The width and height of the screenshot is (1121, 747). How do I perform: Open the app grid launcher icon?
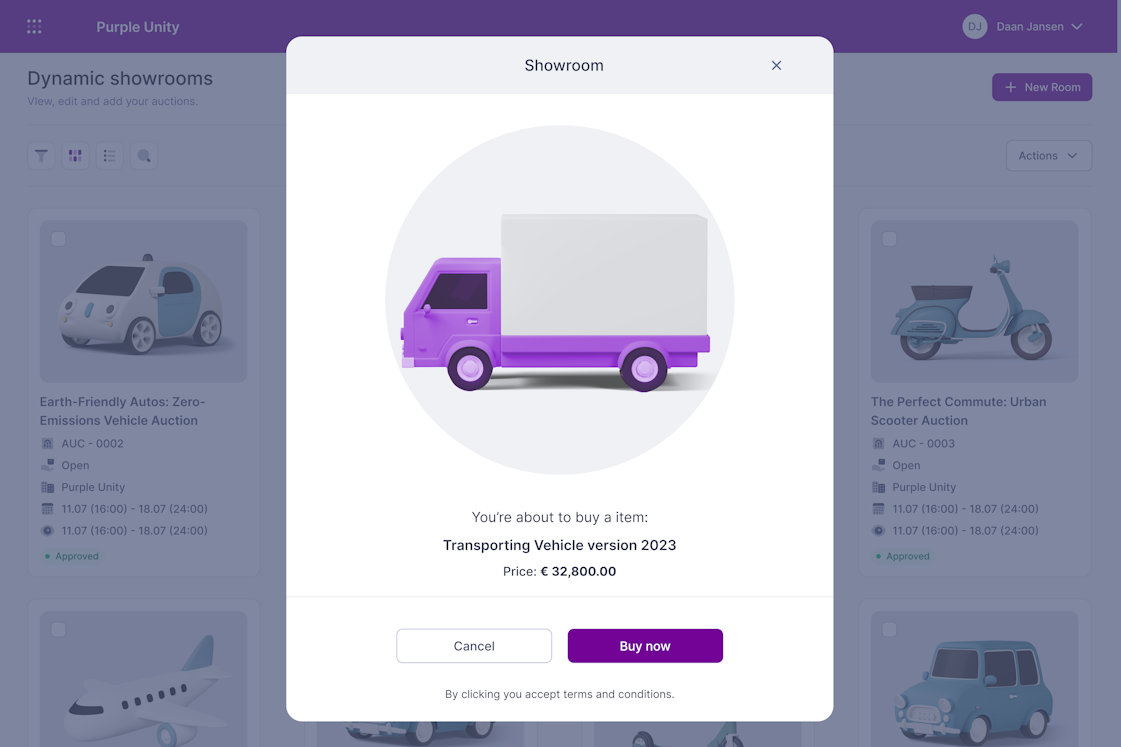pyautogui.click(x=34, y=26)
